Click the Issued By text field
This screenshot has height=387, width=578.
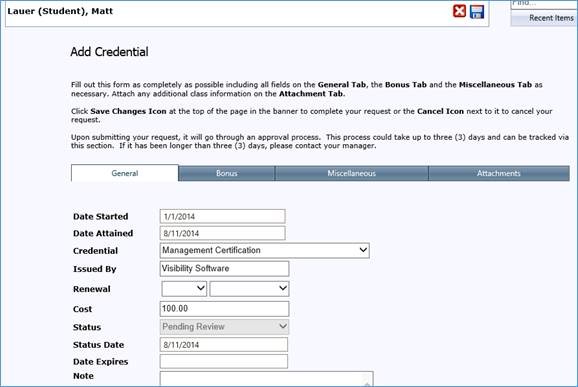pos(224,269)
